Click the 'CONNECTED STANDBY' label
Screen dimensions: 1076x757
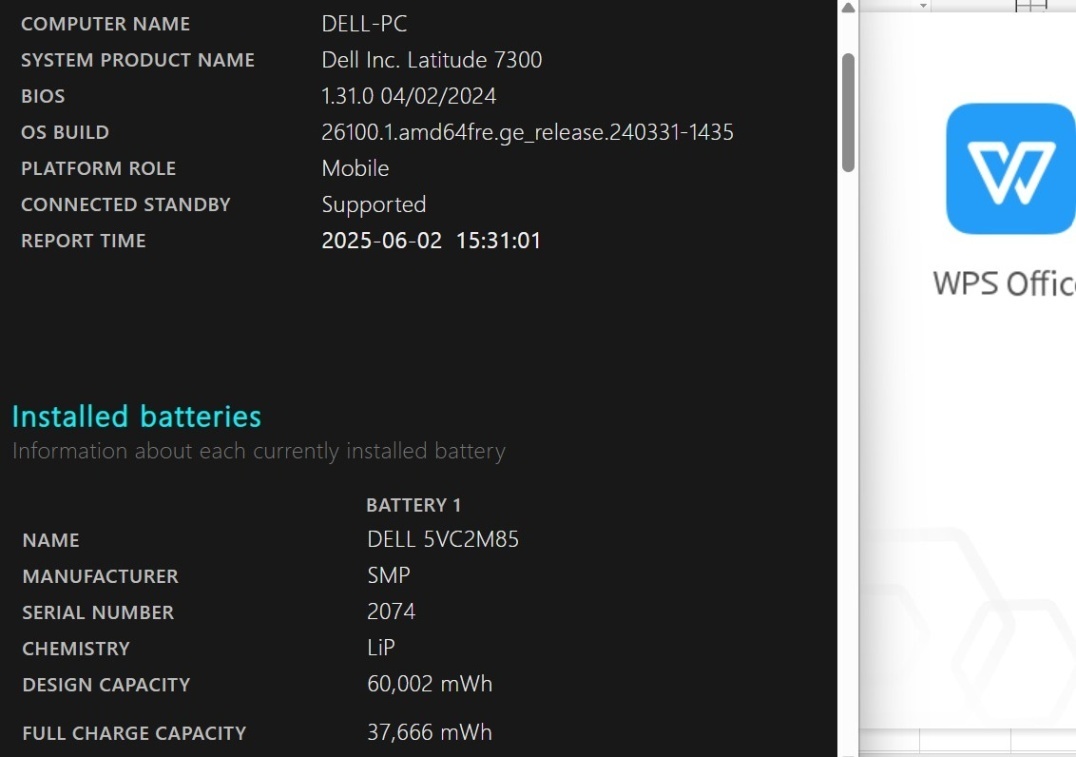point(126,205)
